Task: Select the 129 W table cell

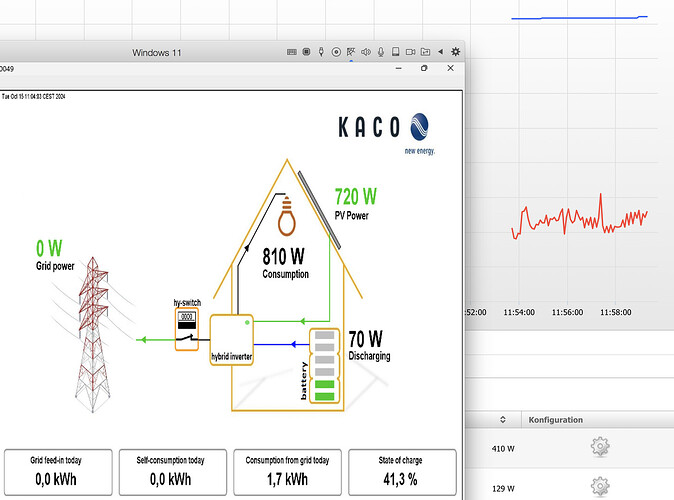Action: pyautogui.click(x=503, y=488)
